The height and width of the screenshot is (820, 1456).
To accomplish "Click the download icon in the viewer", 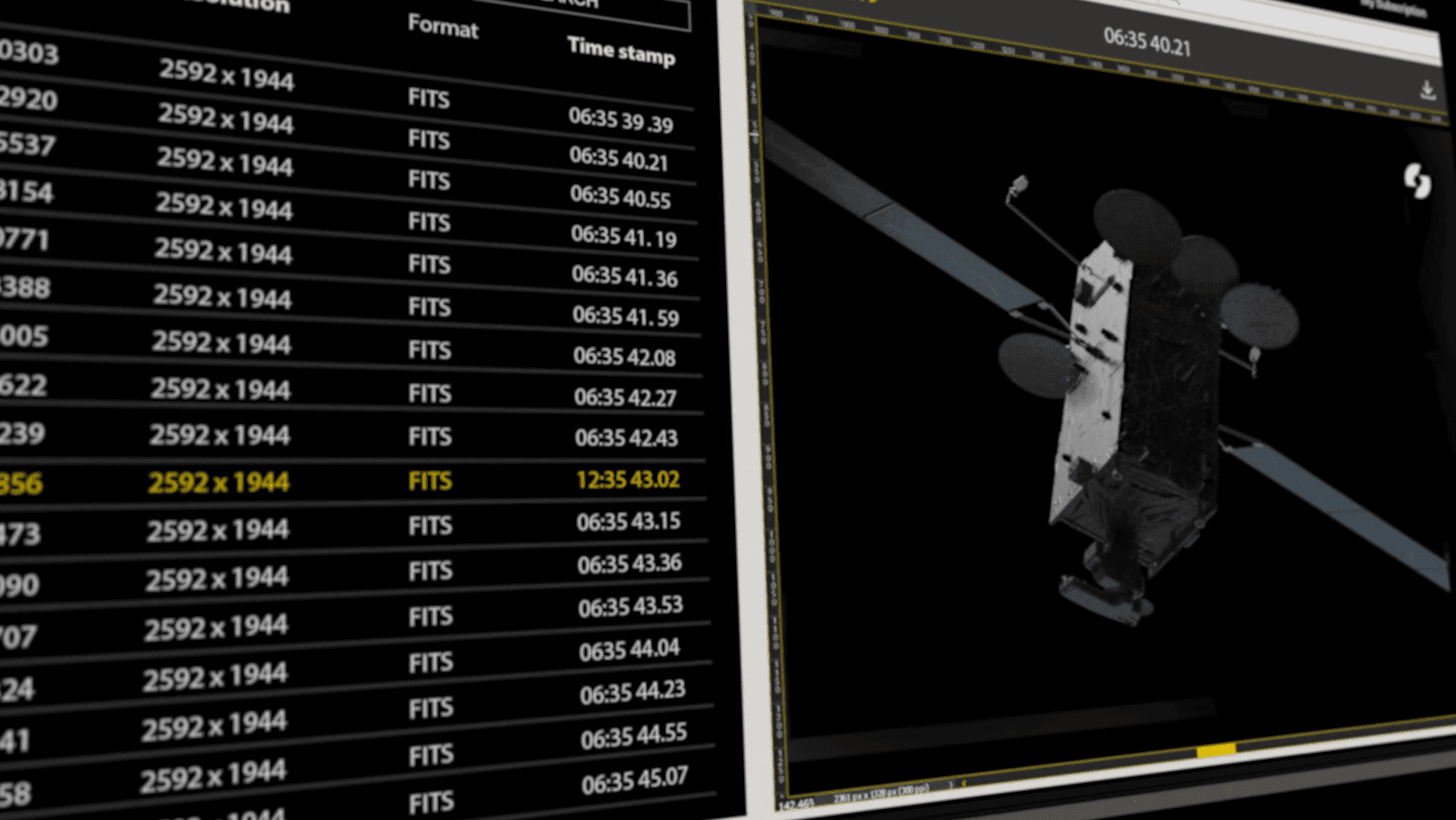I will (x=1428, y=91).
